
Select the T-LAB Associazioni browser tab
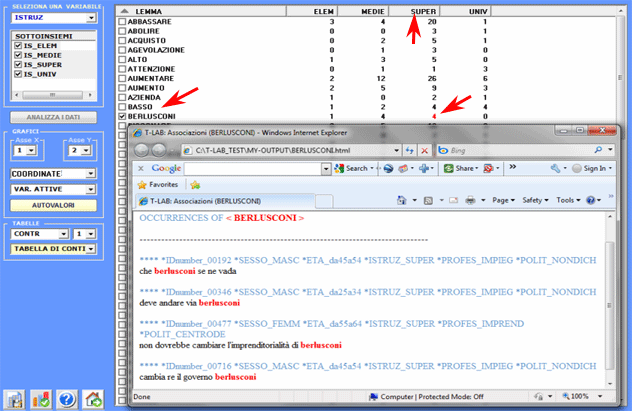pos(224,201)
